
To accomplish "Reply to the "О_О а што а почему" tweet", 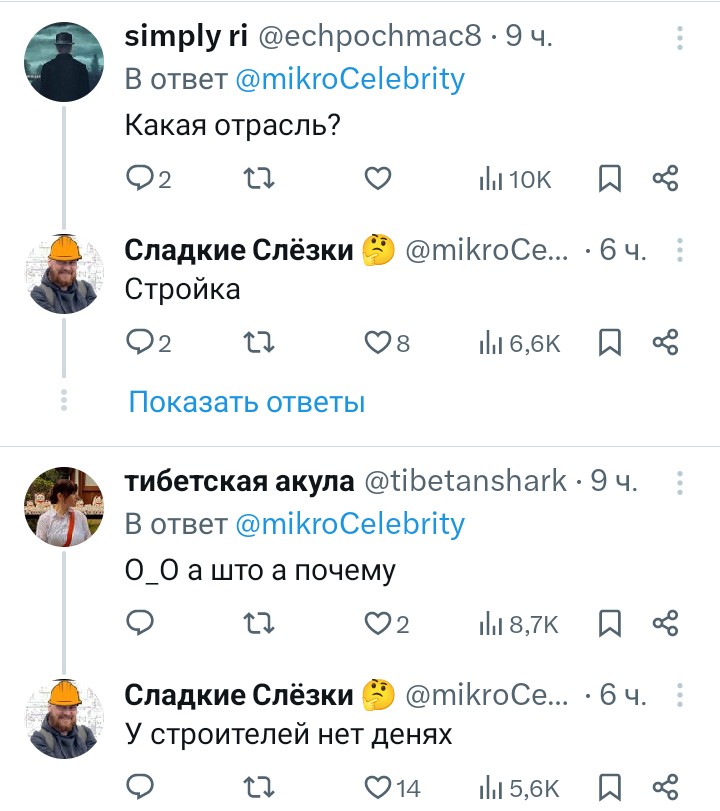I will pos(140,624).
